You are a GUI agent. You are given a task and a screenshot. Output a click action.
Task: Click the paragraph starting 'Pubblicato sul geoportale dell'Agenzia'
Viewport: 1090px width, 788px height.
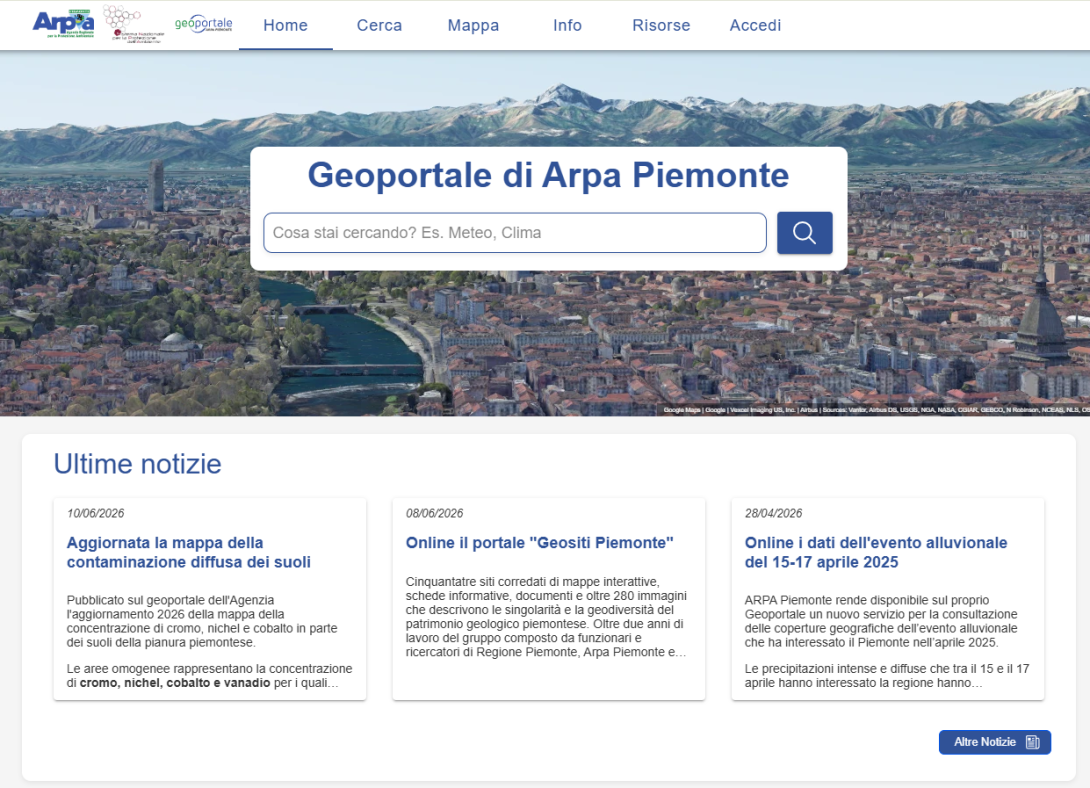pyautogui.click(x=202, y=621)
